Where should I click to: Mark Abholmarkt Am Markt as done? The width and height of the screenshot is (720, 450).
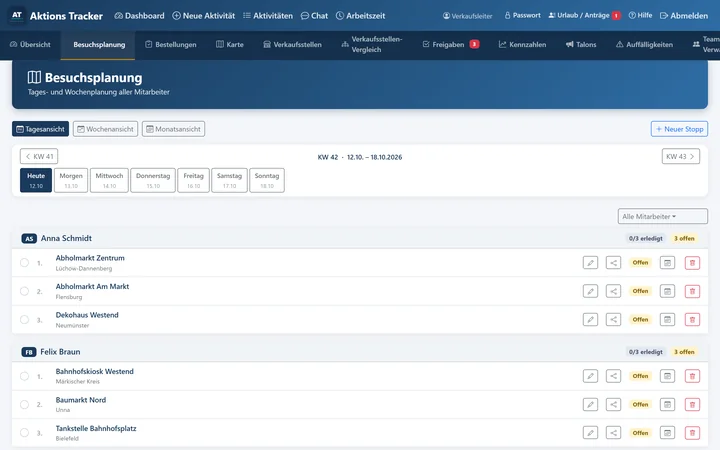pos(24,291)
